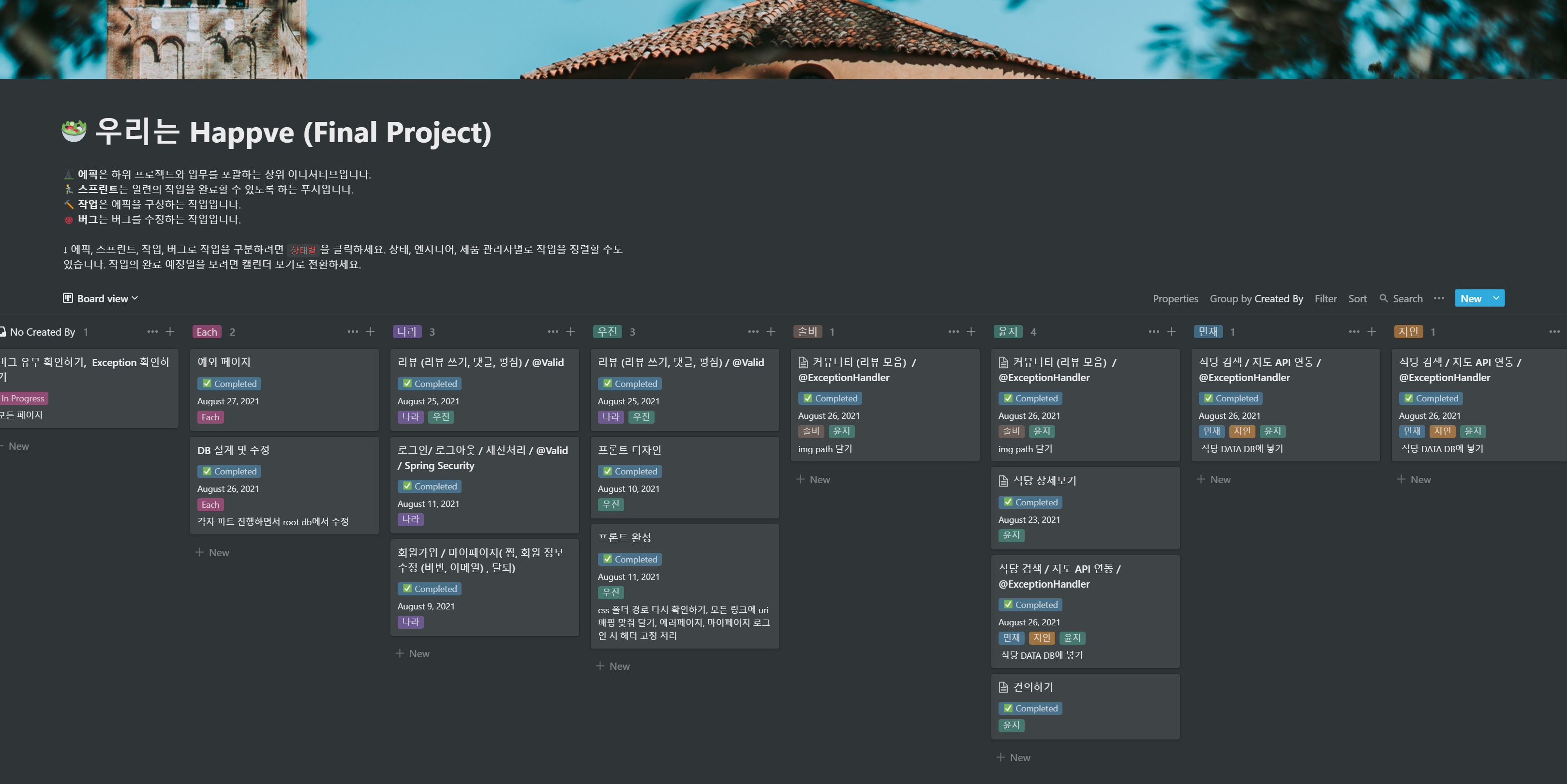Add card to 나라 column with plus

[x=570, y=331]
